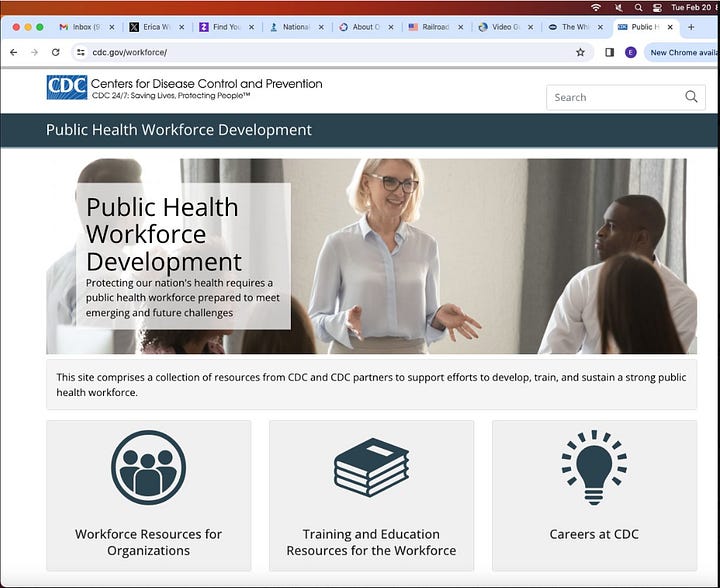Open the Chrome side panel icon
720x588 pixels.
tap(609, 52)
